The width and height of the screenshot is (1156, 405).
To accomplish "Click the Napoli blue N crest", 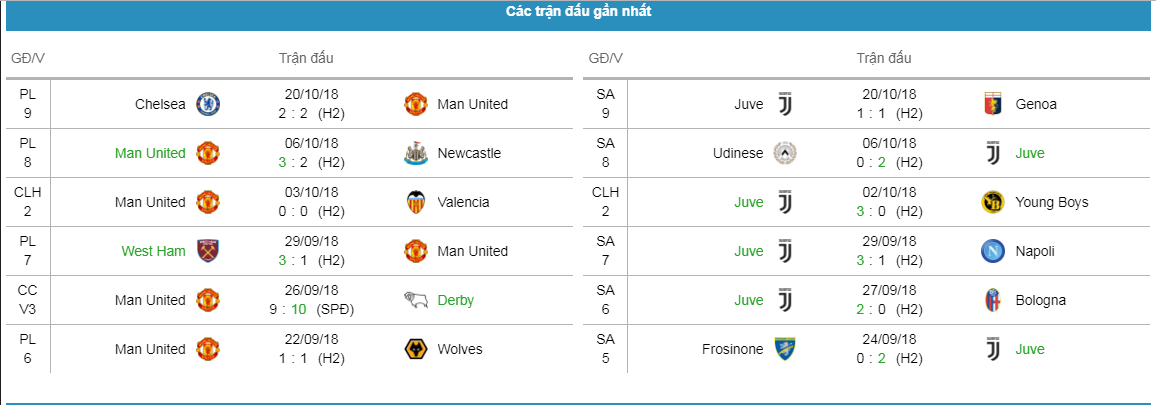I will pos(994,251).
